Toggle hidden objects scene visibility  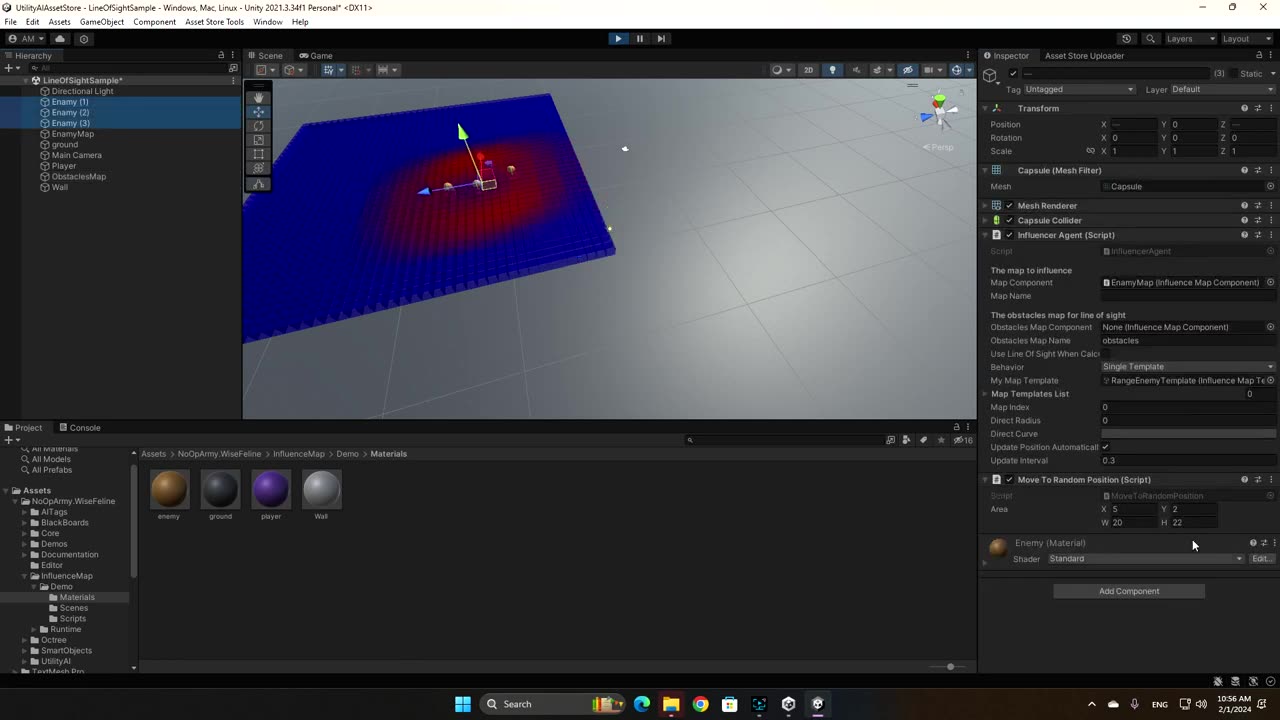click(x=907, y=70)
